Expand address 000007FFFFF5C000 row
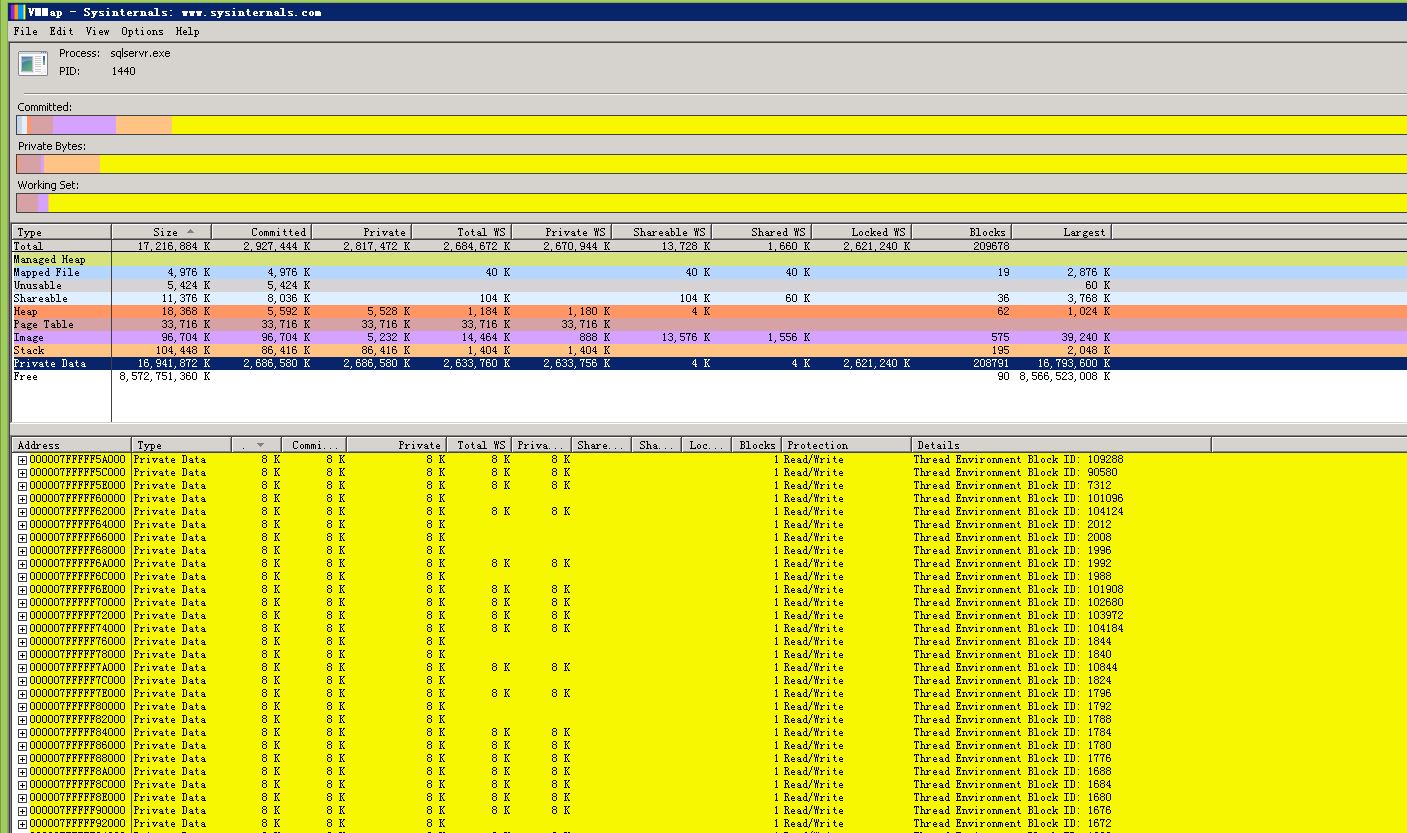Image resolution: width=1407 pixels, height=833 pixels. pyautogui.click(x=22, y=473)
